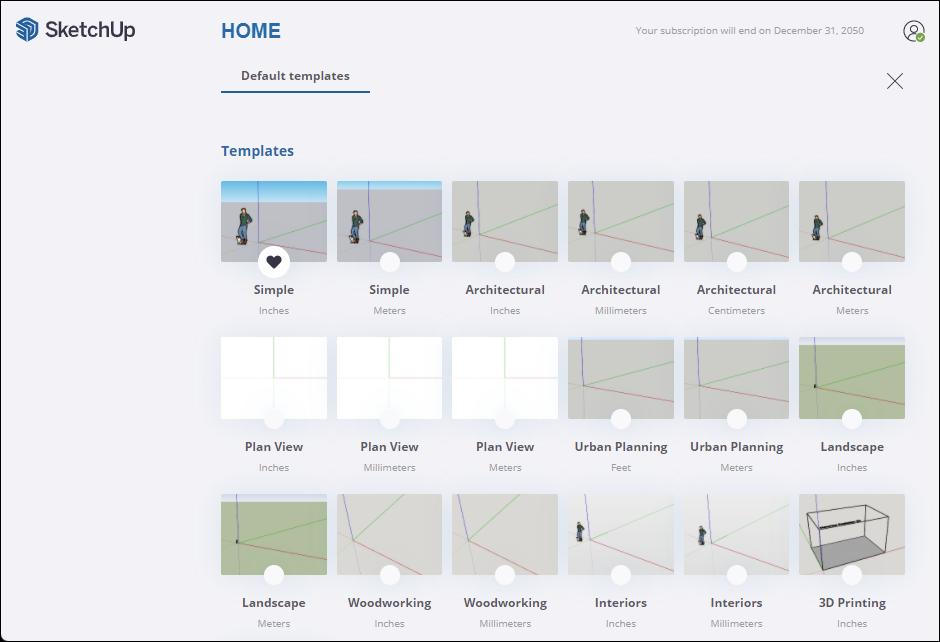Viewport: 940px width, 642px height.
Task: Favorite the Architectural Inches template
Action: (x=505, y=262)
